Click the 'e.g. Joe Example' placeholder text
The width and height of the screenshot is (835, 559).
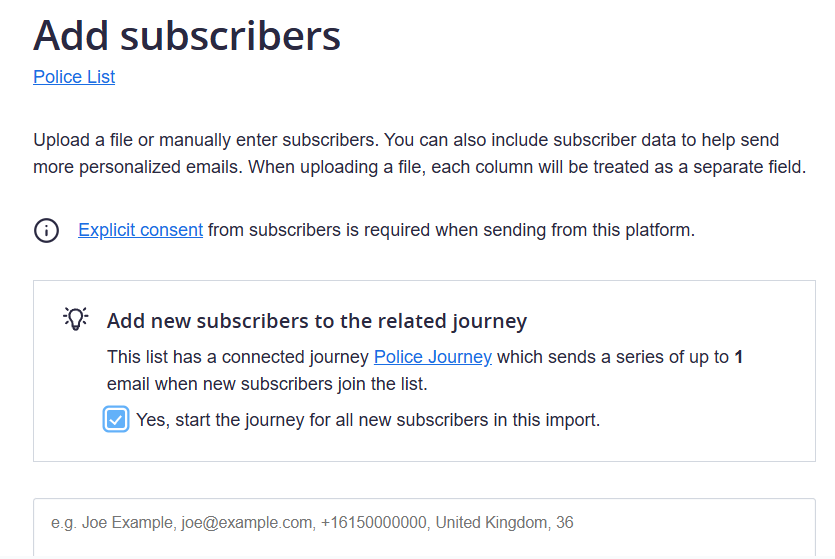pos(312,523)
